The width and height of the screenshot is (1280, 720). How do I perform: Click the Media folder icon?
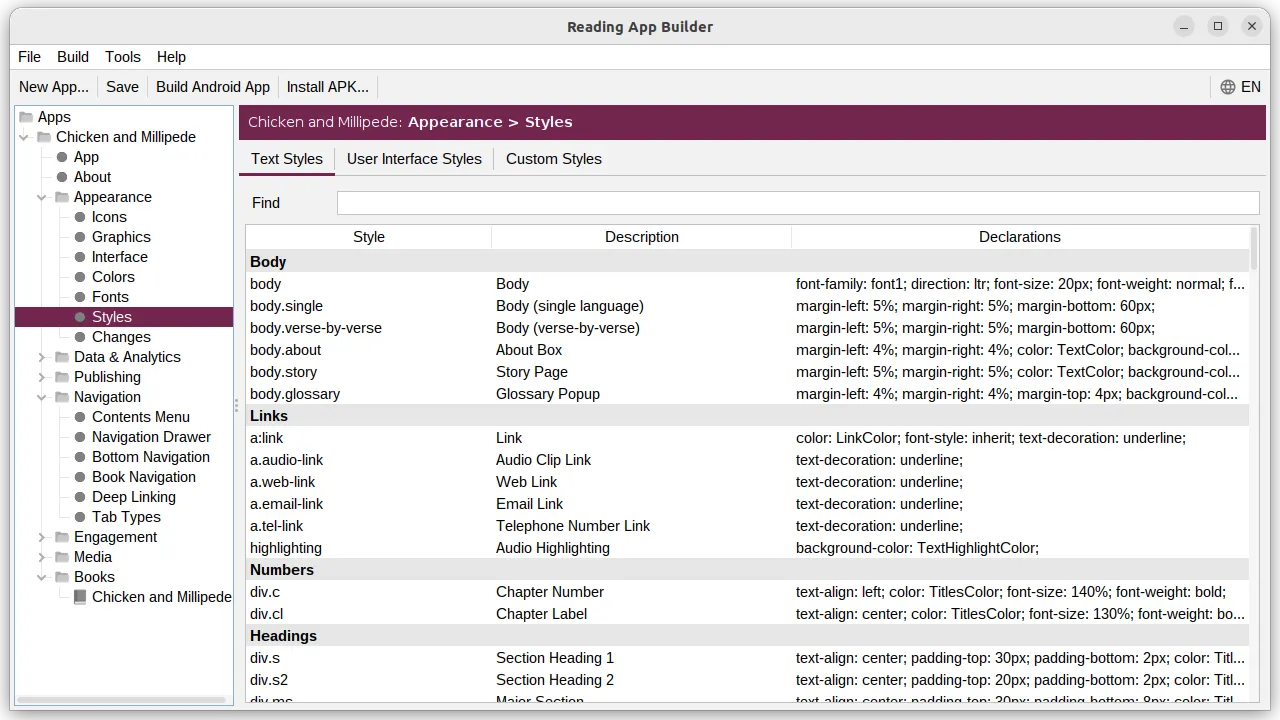62,557
